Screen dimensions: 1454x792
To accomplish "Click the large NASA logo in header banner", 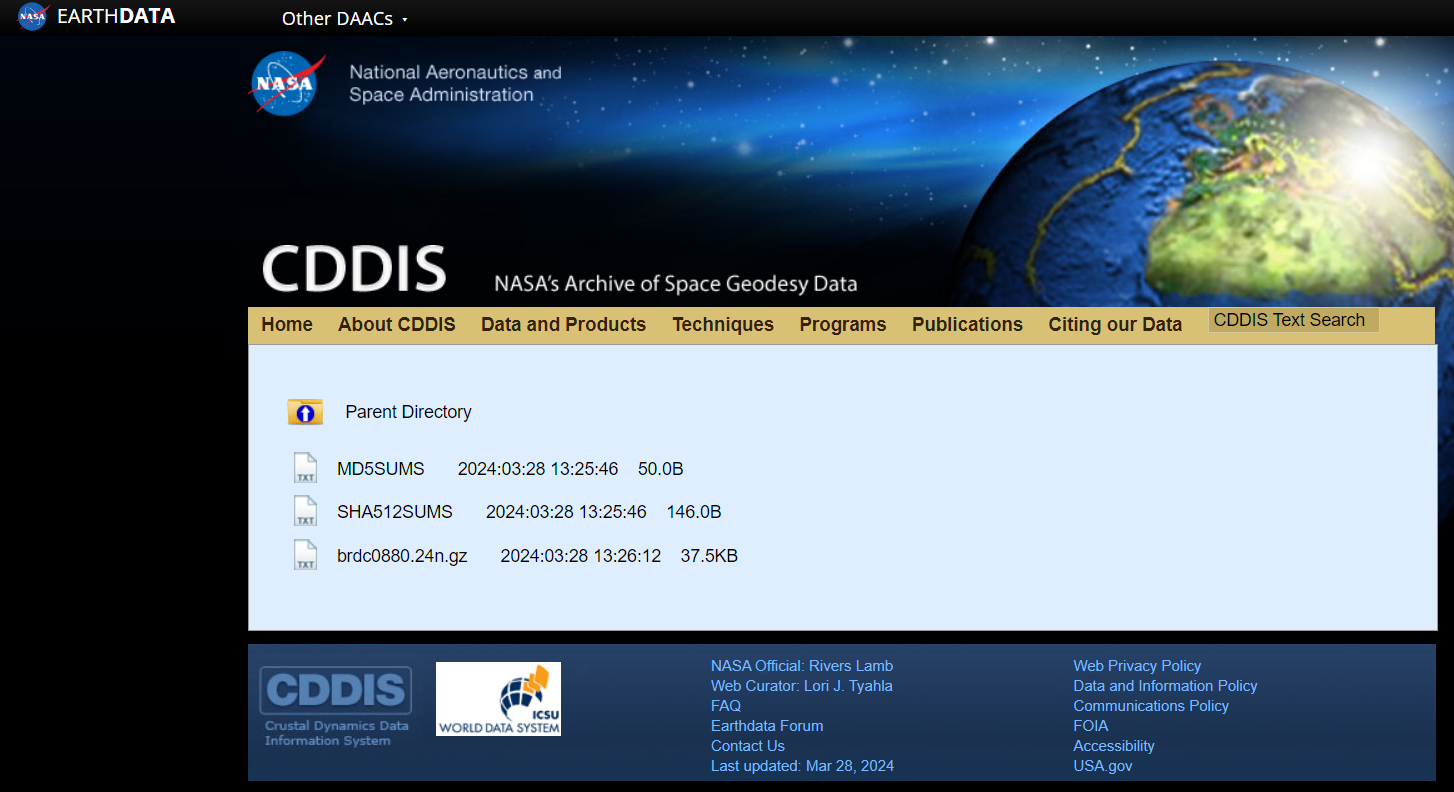I will point(287,83).
